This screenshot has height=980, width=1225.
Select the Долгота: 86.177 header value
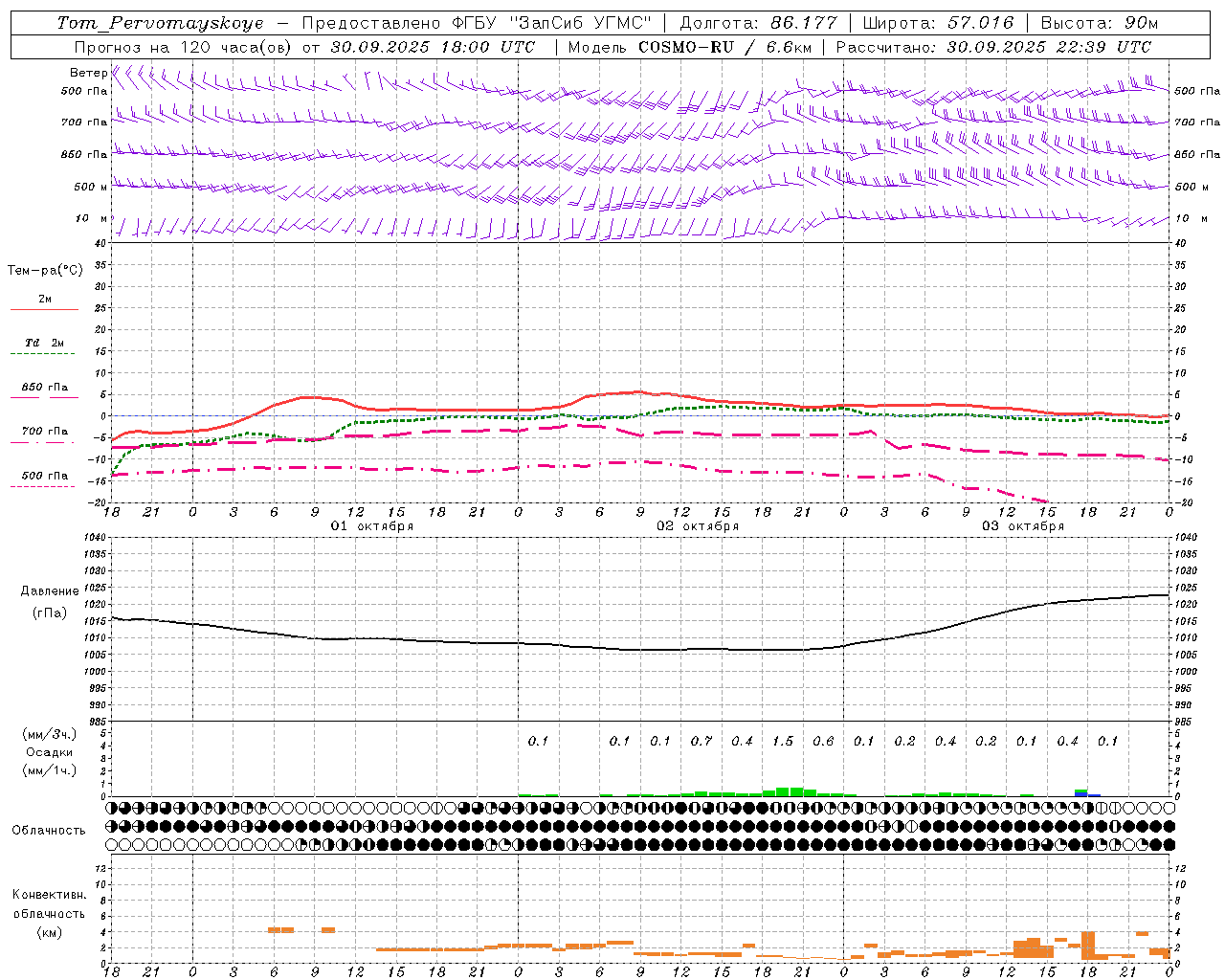pos(758,23)
